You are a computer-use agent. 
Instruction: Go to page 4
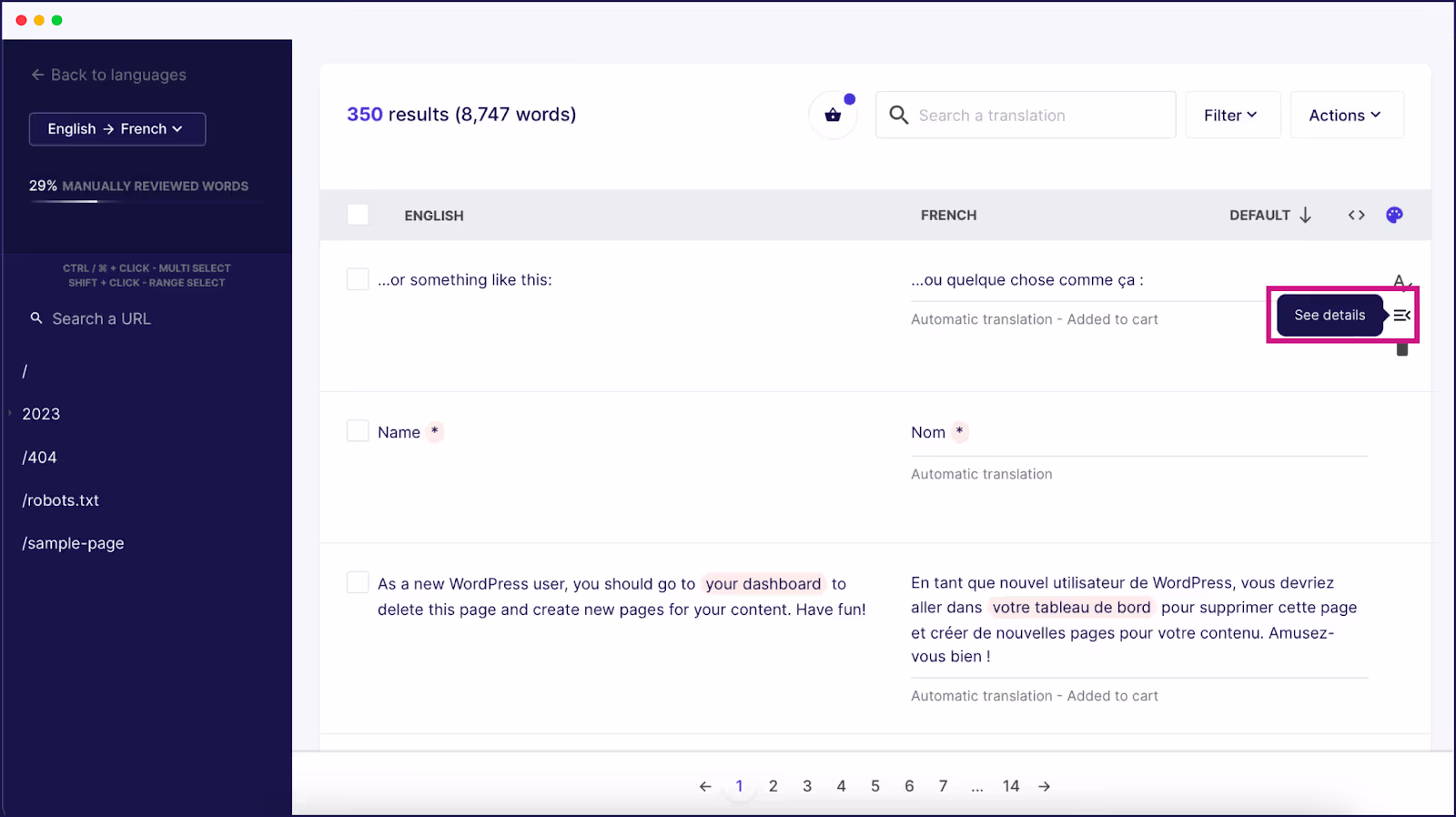[841, 786]
